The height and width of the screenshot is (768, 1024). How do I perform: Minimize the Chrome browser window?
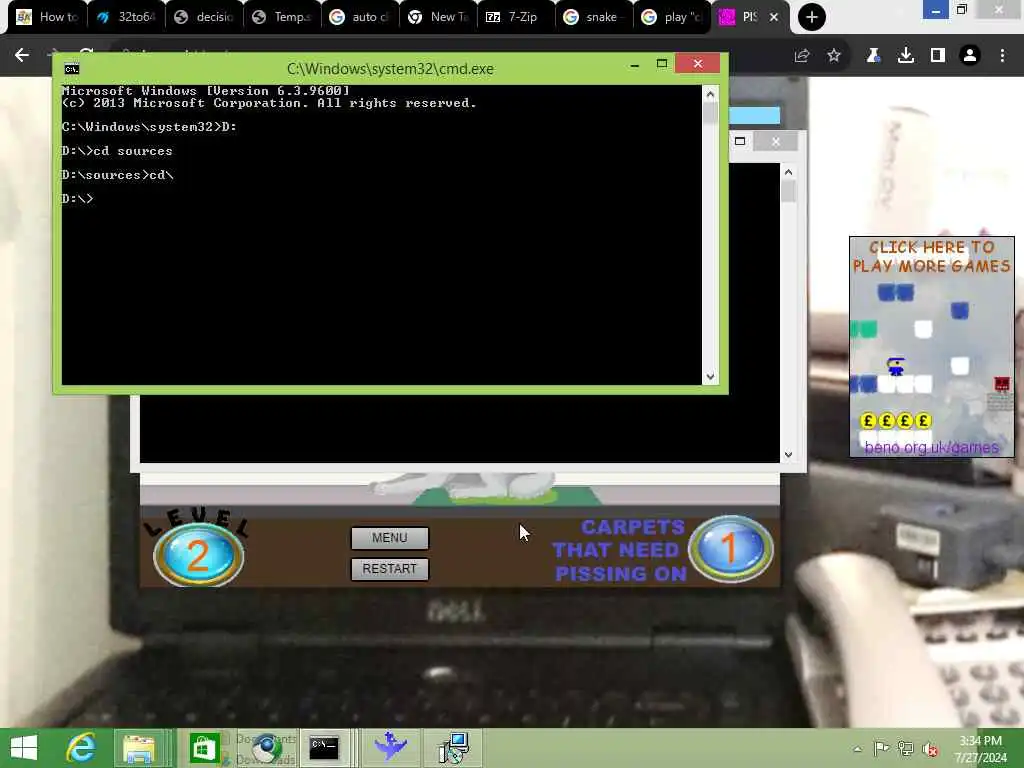(935, 10)
